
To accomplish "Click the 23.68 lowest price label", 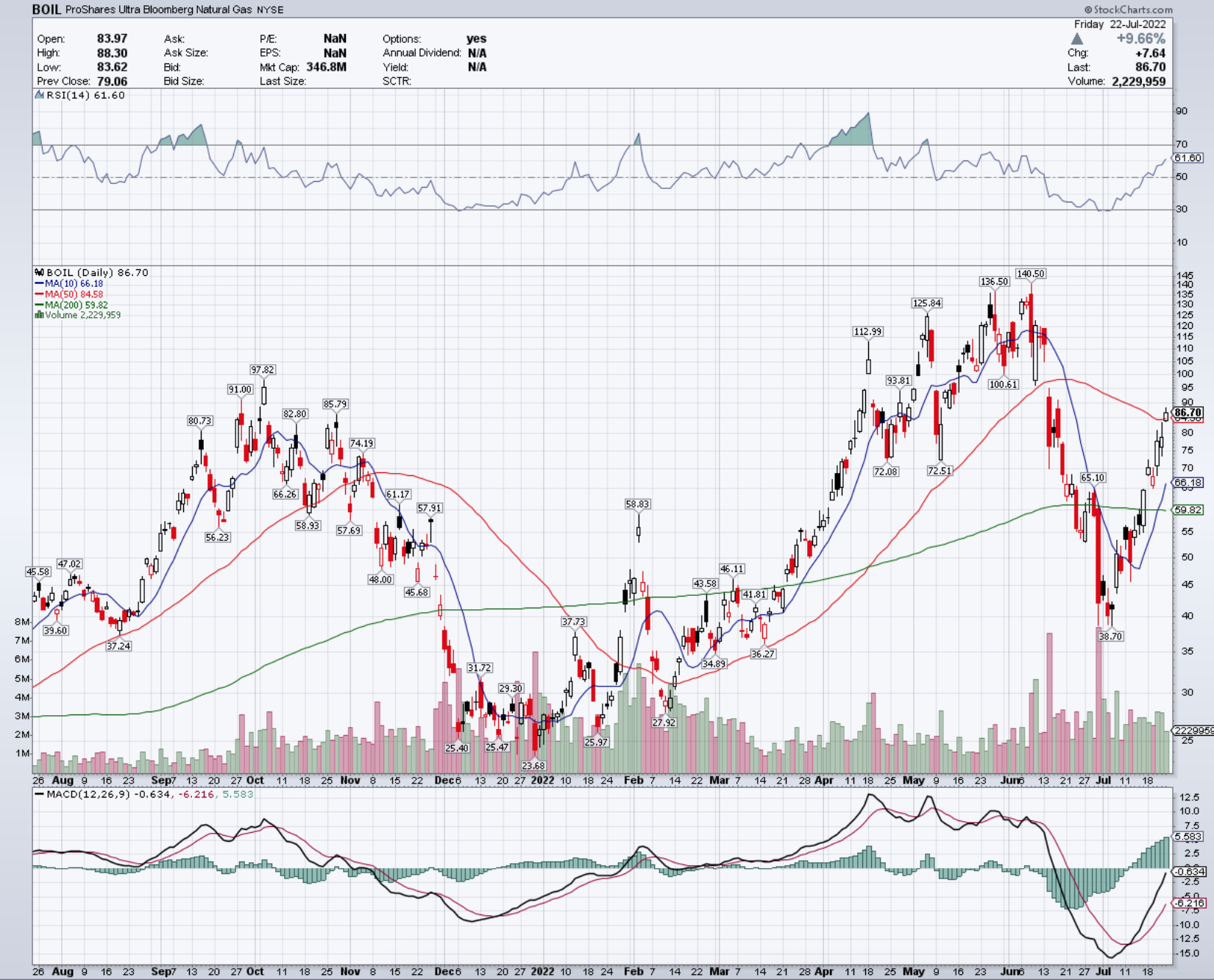I will click(533, 766).
